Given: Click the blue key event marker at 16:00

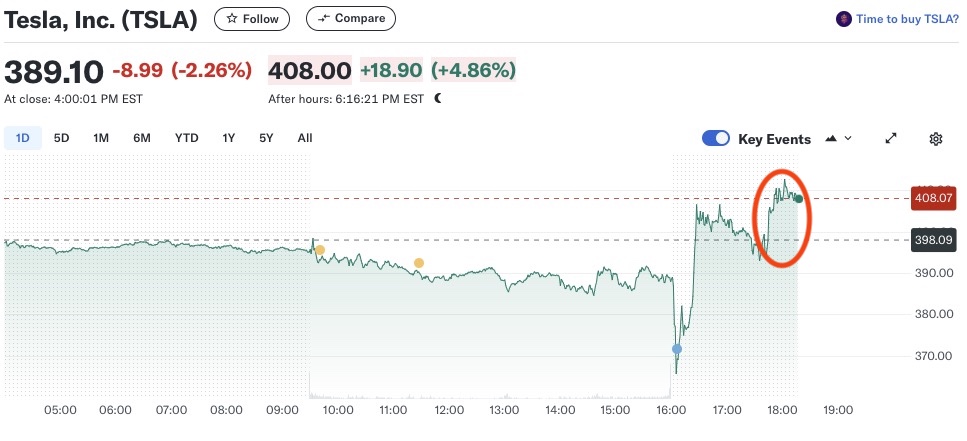Looking at the screenshot, I should point(677,349).
